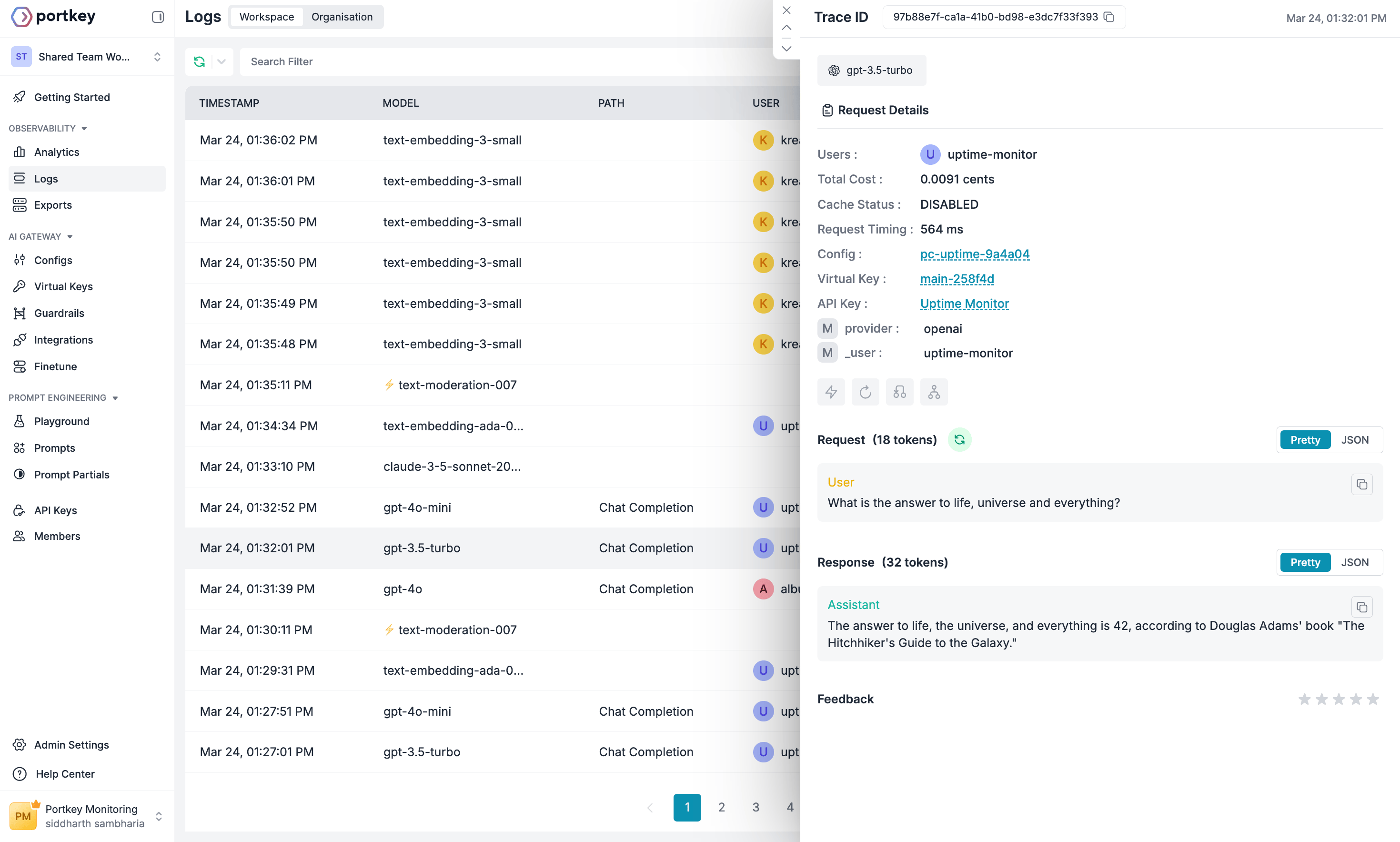Select the gpt-4o-mini row at 01:32:52 PM
The image size is (1400, 842).
[x=492, y=507]
